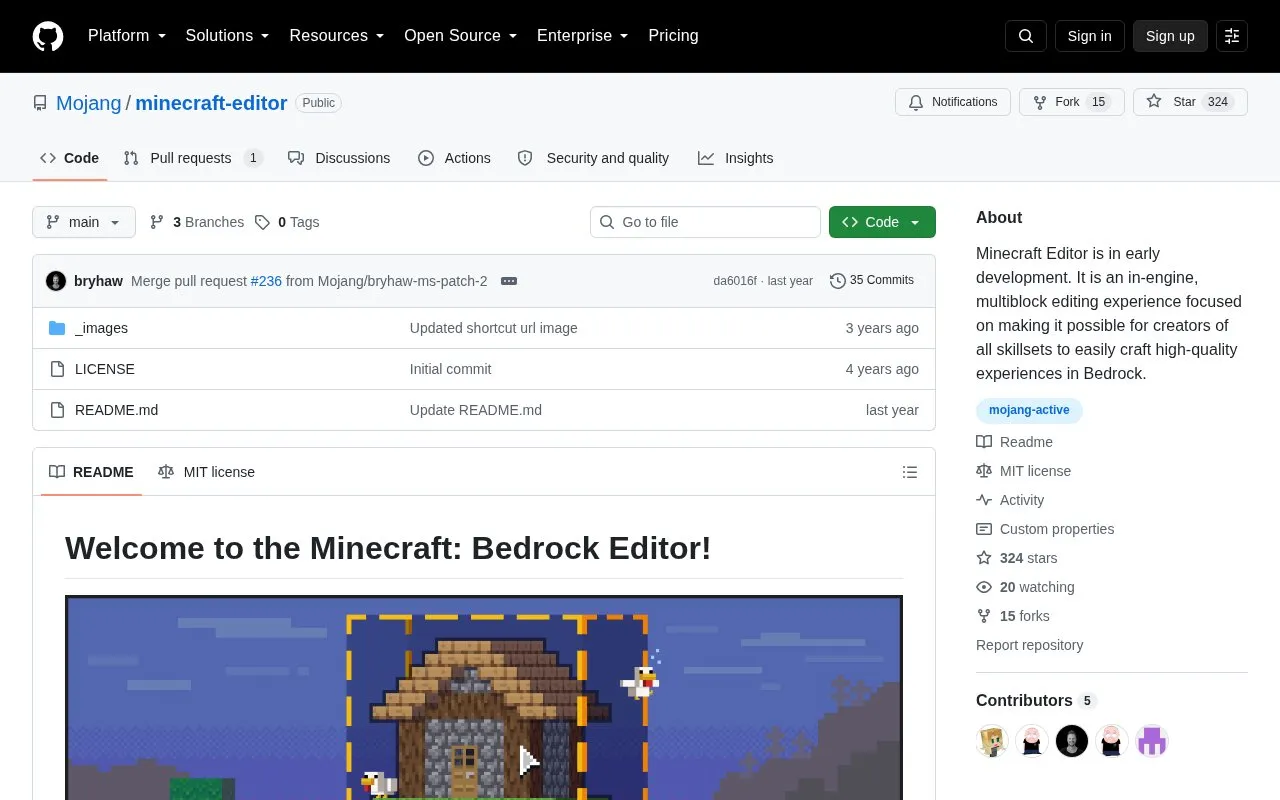Open the 'Initial commit' commit message
The height and width of the screenshot is (800, 1280).
pos(450,369)
